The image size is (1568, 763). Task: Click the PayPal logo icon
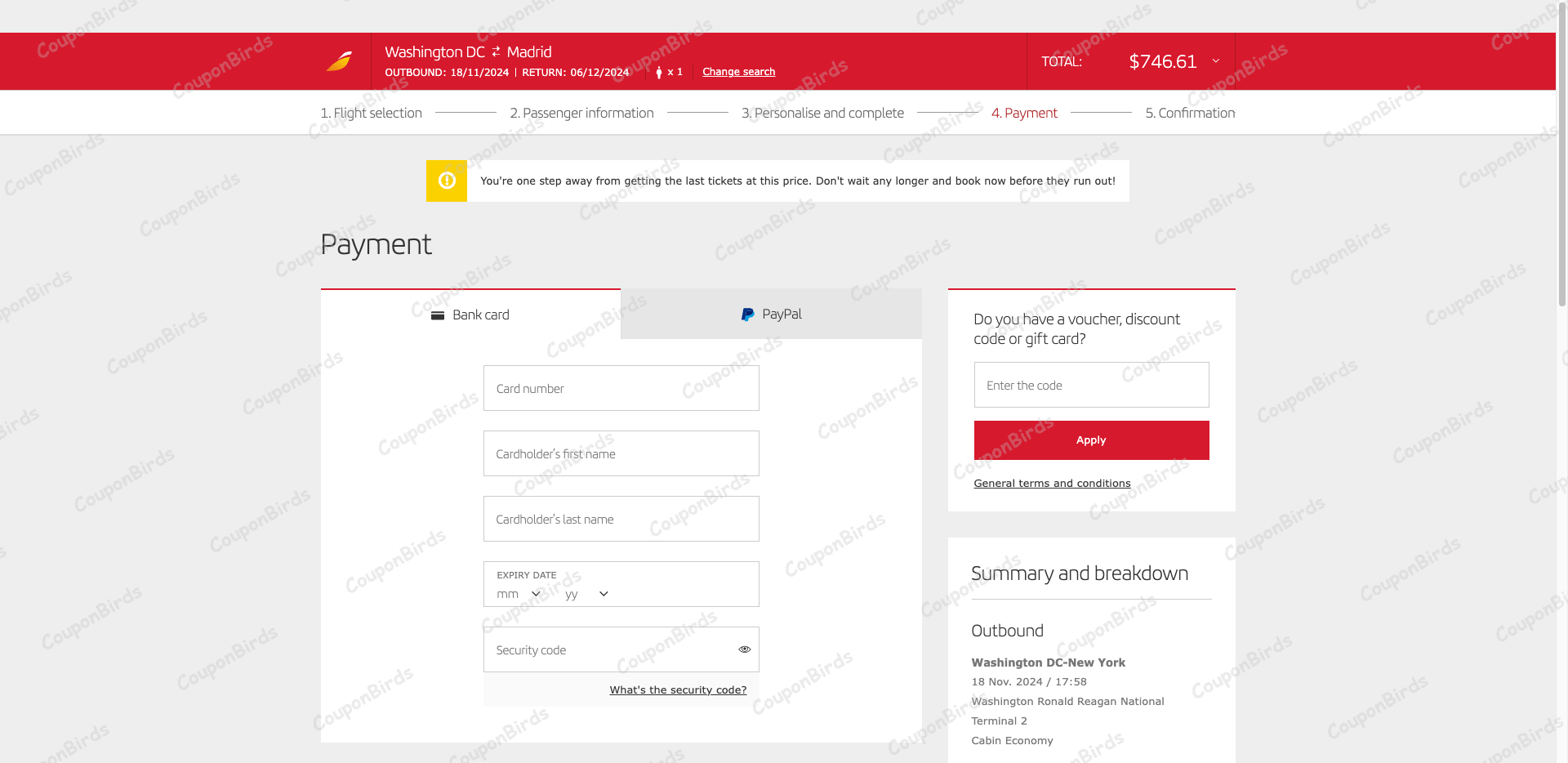pyautogui.click(x=747, y=315)
